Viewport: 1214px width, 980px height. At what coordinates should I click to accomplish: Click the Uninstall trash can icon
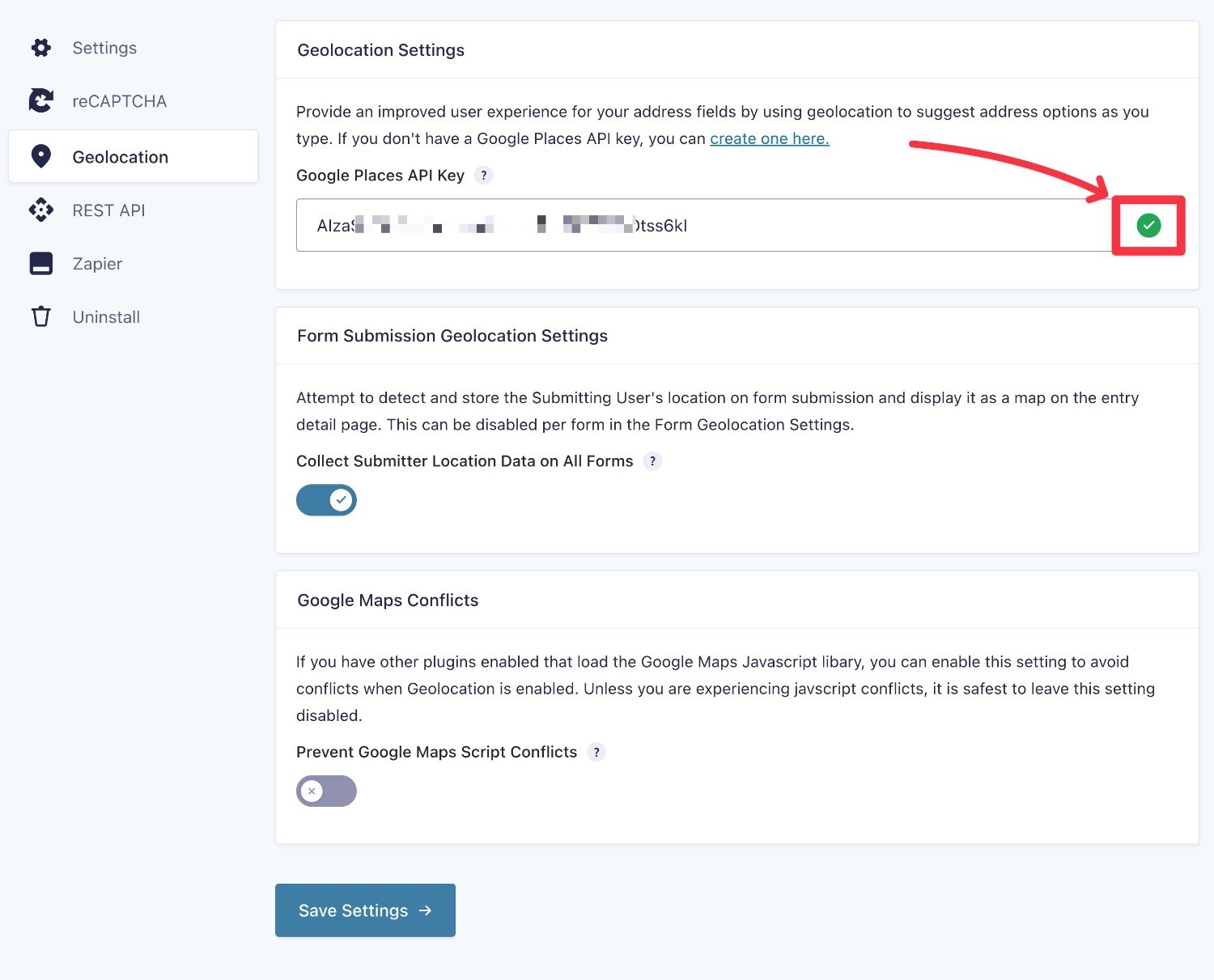coord(40,316)
